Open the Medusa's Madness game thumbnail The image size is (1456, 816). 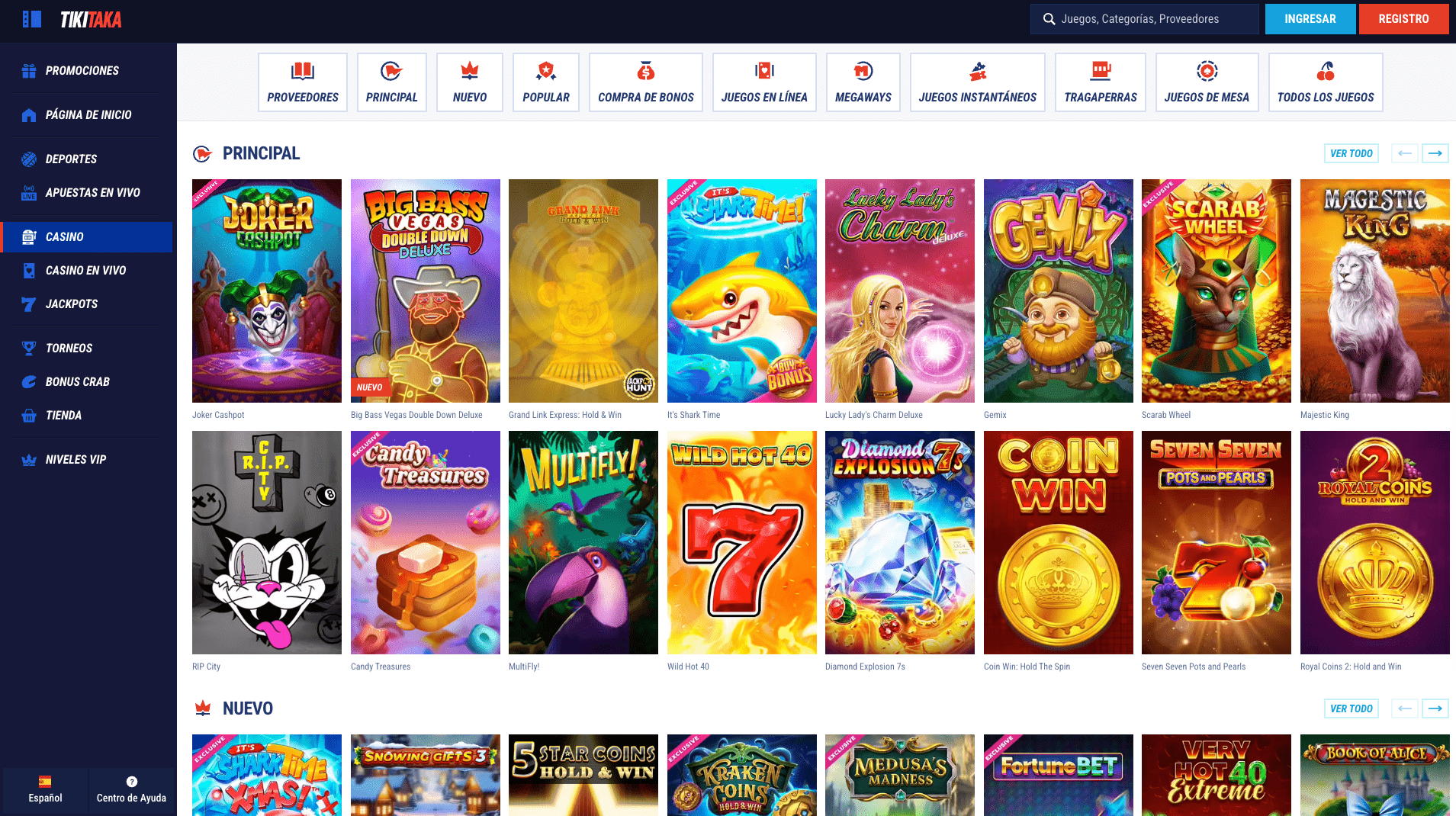900,775
